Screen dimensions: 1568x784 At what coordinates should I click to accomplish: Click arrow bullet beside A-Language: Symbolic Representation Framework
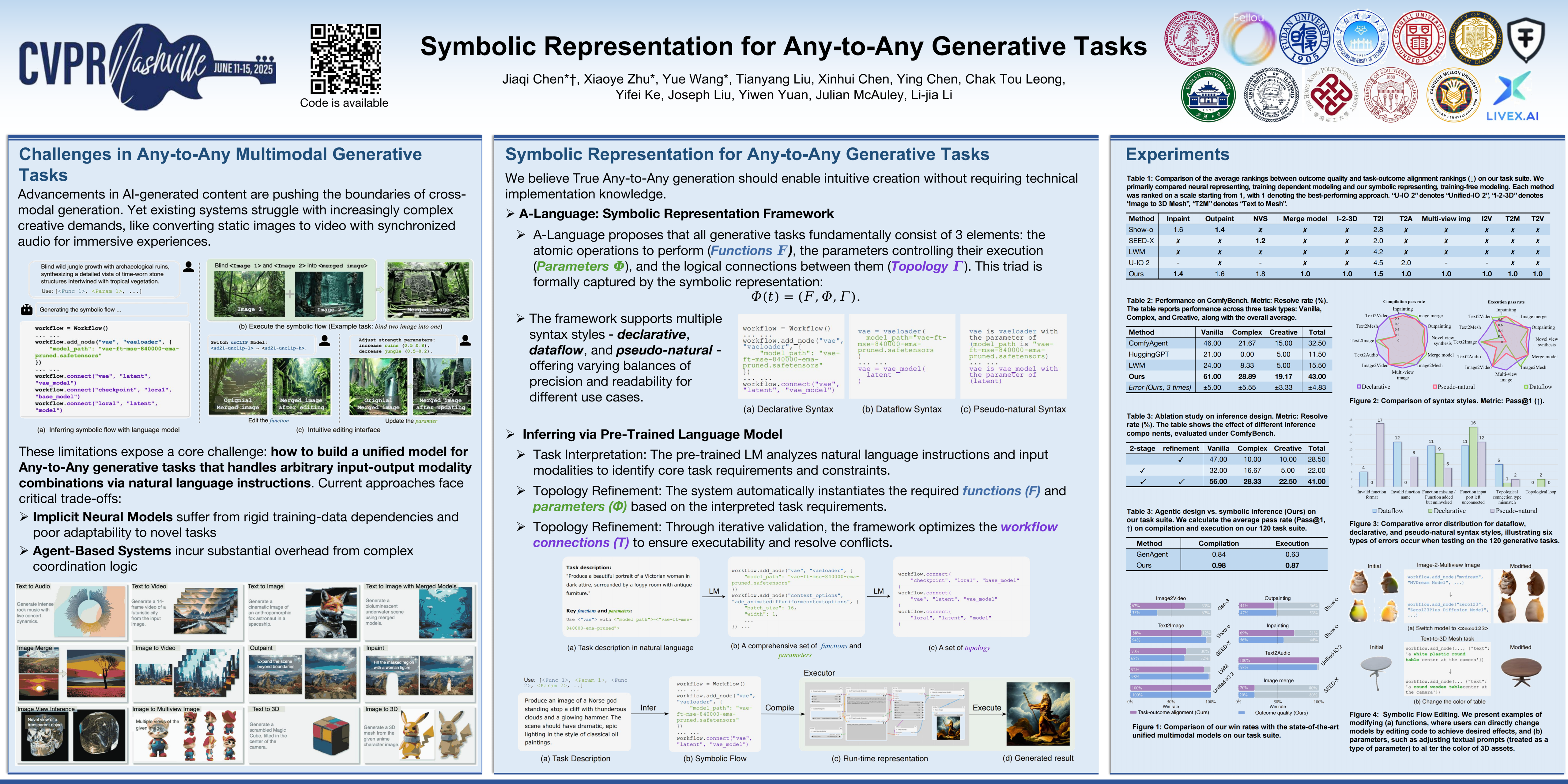(x=510, y=214)
